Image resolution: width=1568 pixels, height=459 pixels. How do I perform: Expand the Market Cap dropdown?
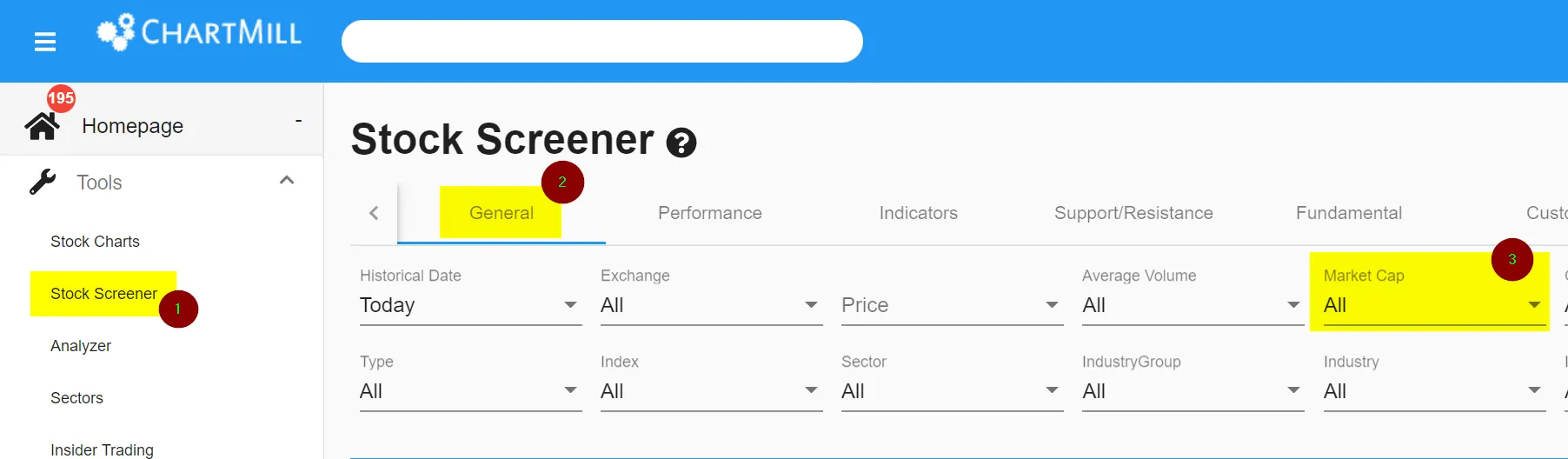click(x=1434, y=305)
